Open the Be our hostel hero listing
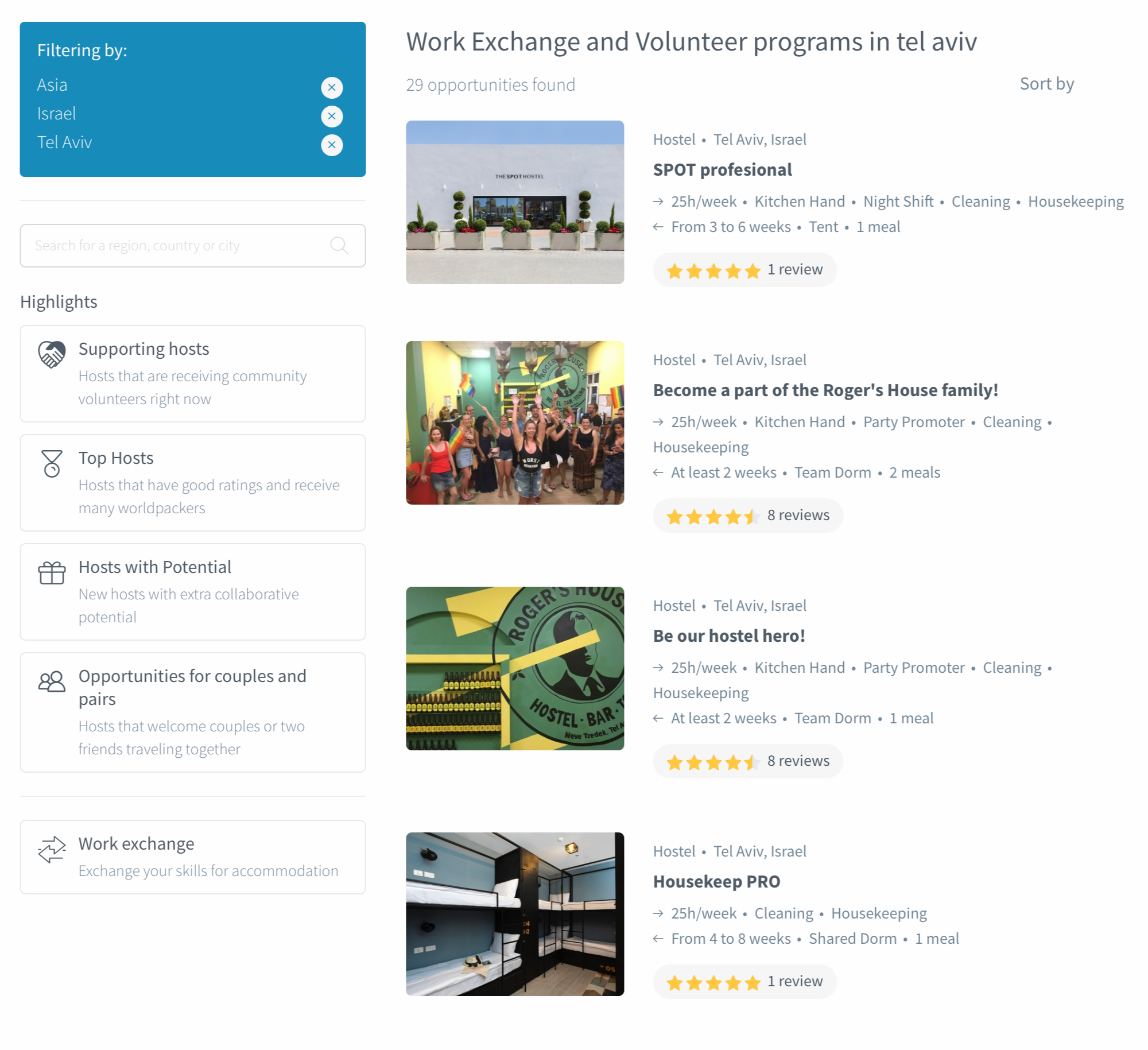This screenshot has width=1148, height=1050. 728,636
